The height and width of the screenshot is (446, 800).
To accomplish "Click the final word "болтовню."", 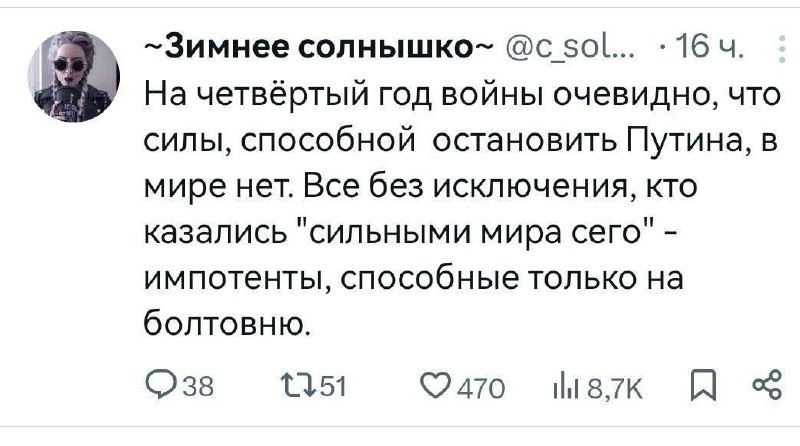I will 226,322.
